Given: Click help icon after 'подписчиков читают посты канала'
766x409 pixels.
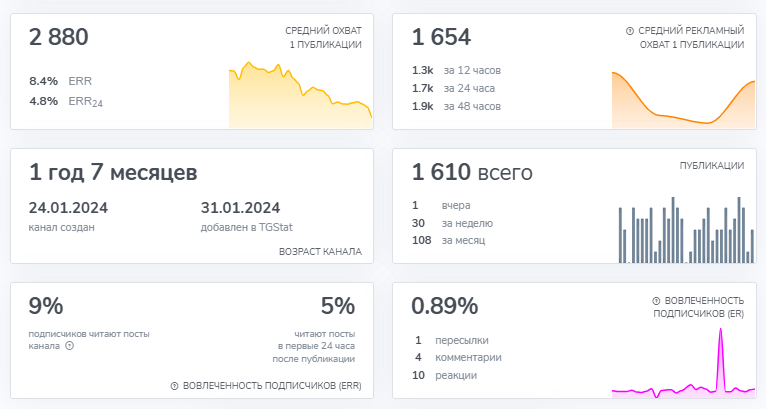Looking at the screenshot, I should pos(70,346).
